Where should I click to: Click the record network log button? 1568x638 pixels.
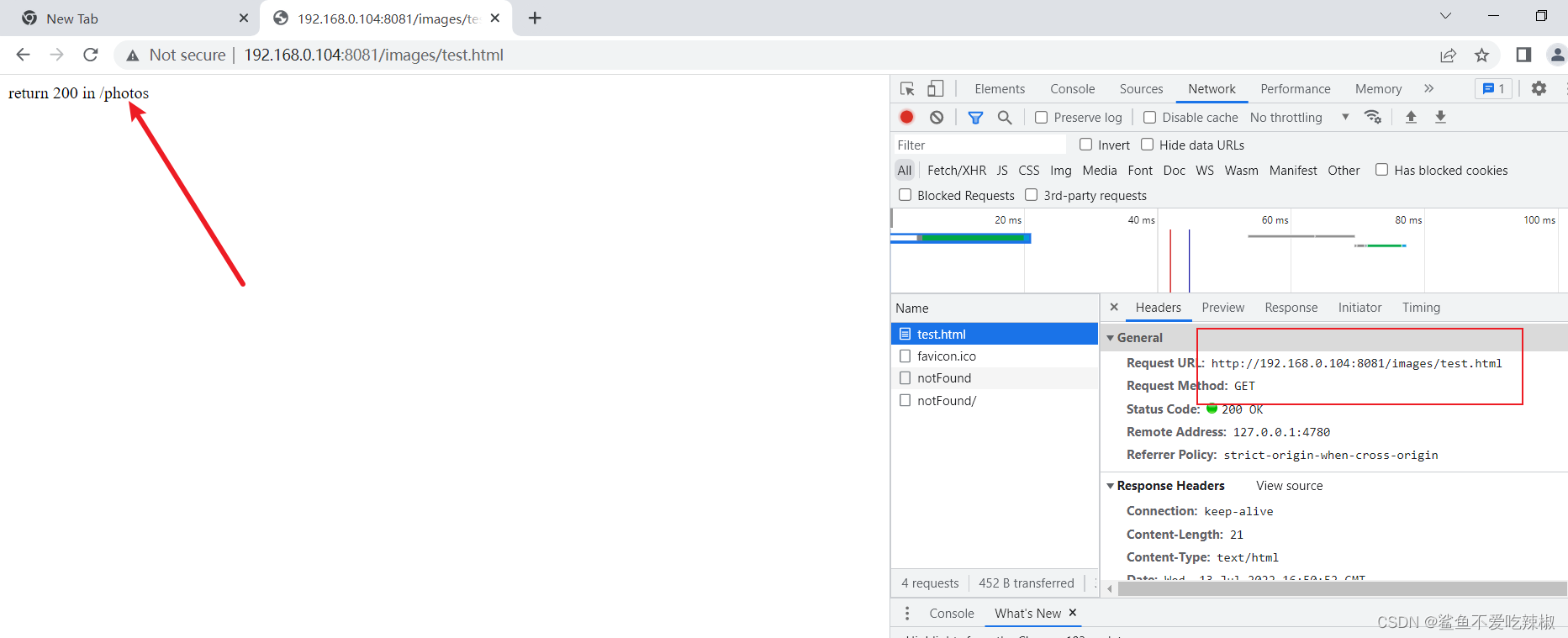[906, 117]
